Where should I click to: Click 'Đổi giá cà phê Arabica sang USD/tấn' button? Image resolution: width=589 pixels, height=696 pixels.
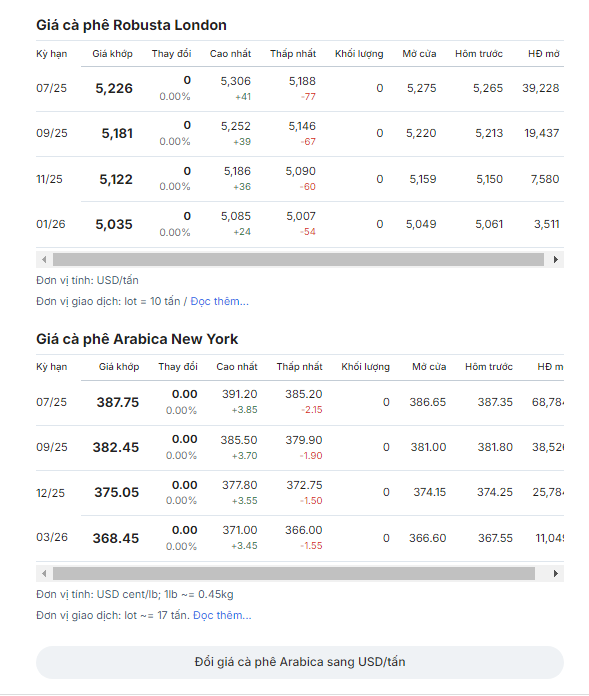click(300, 662)
